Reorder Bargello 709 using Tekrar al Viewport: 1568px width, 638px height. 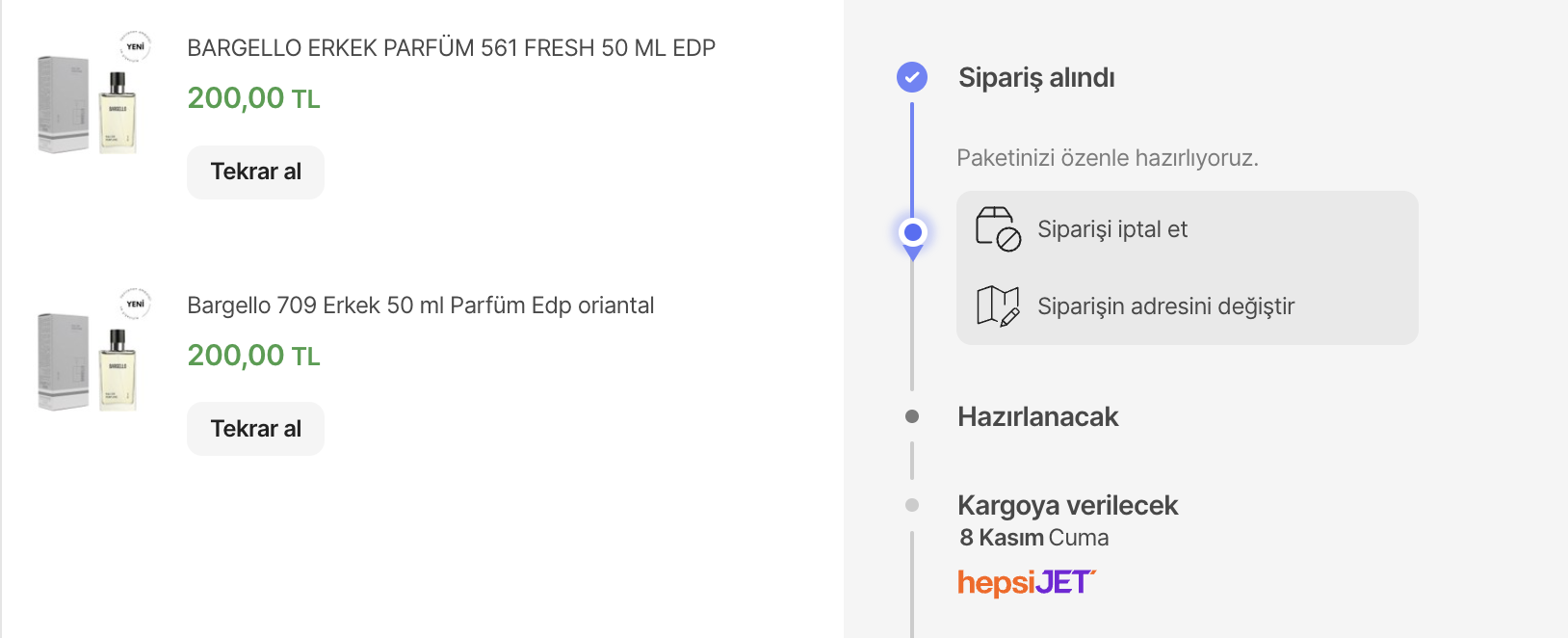click(255, 429)
